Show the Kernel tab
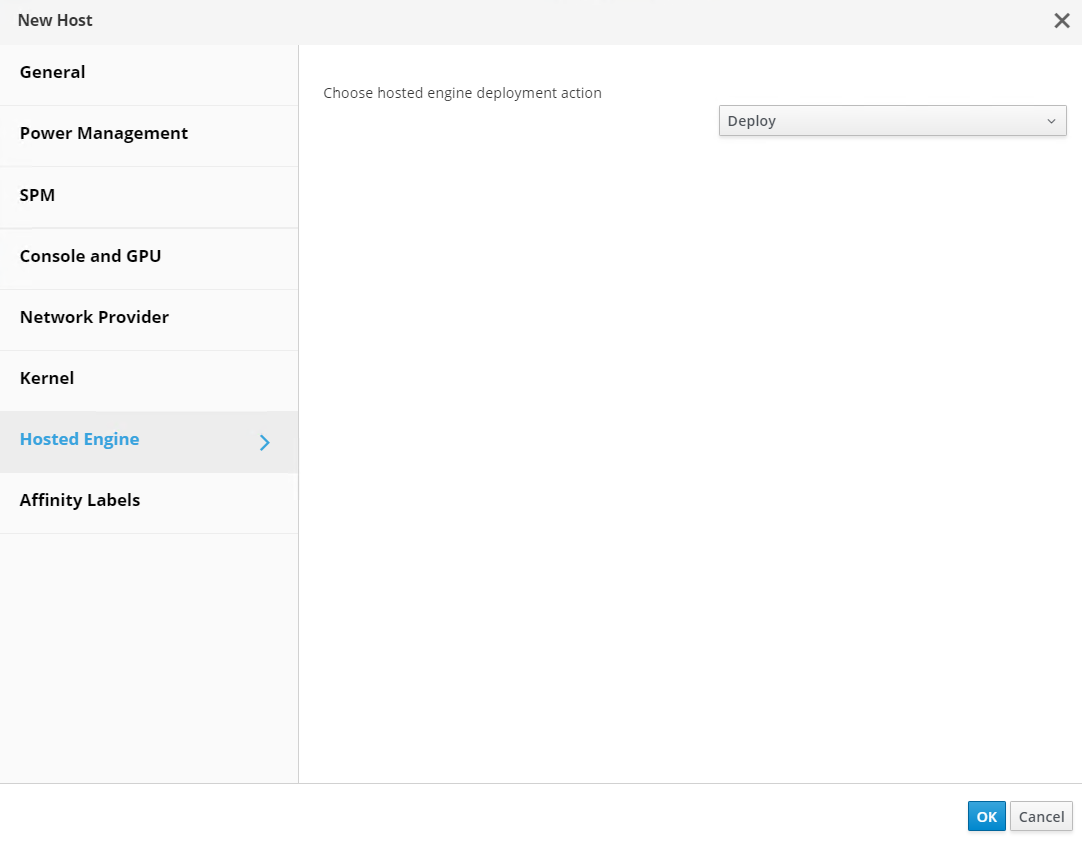Viewport: 1082px width, 848px height. click(x=47, y=378)
